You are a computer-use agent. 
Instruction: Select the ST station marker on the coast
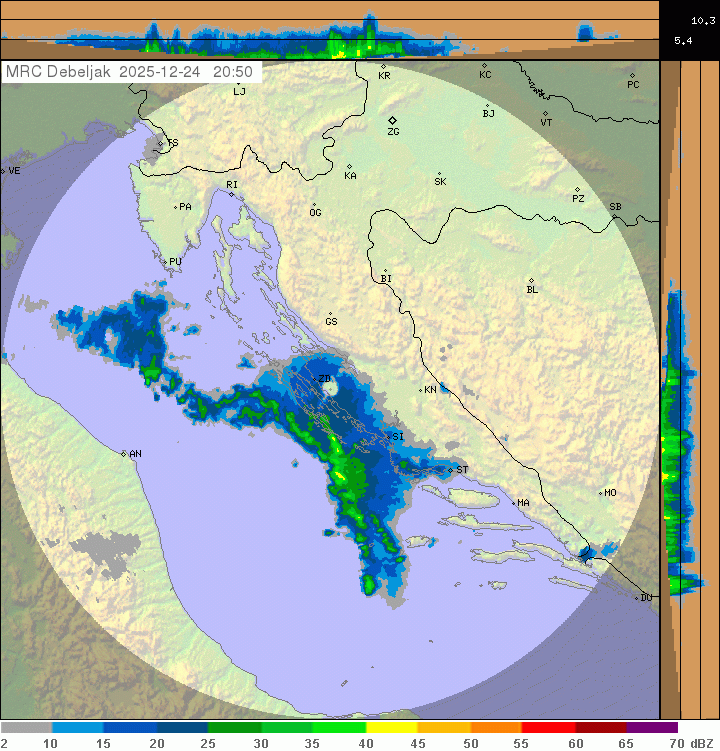click(450, 469)
